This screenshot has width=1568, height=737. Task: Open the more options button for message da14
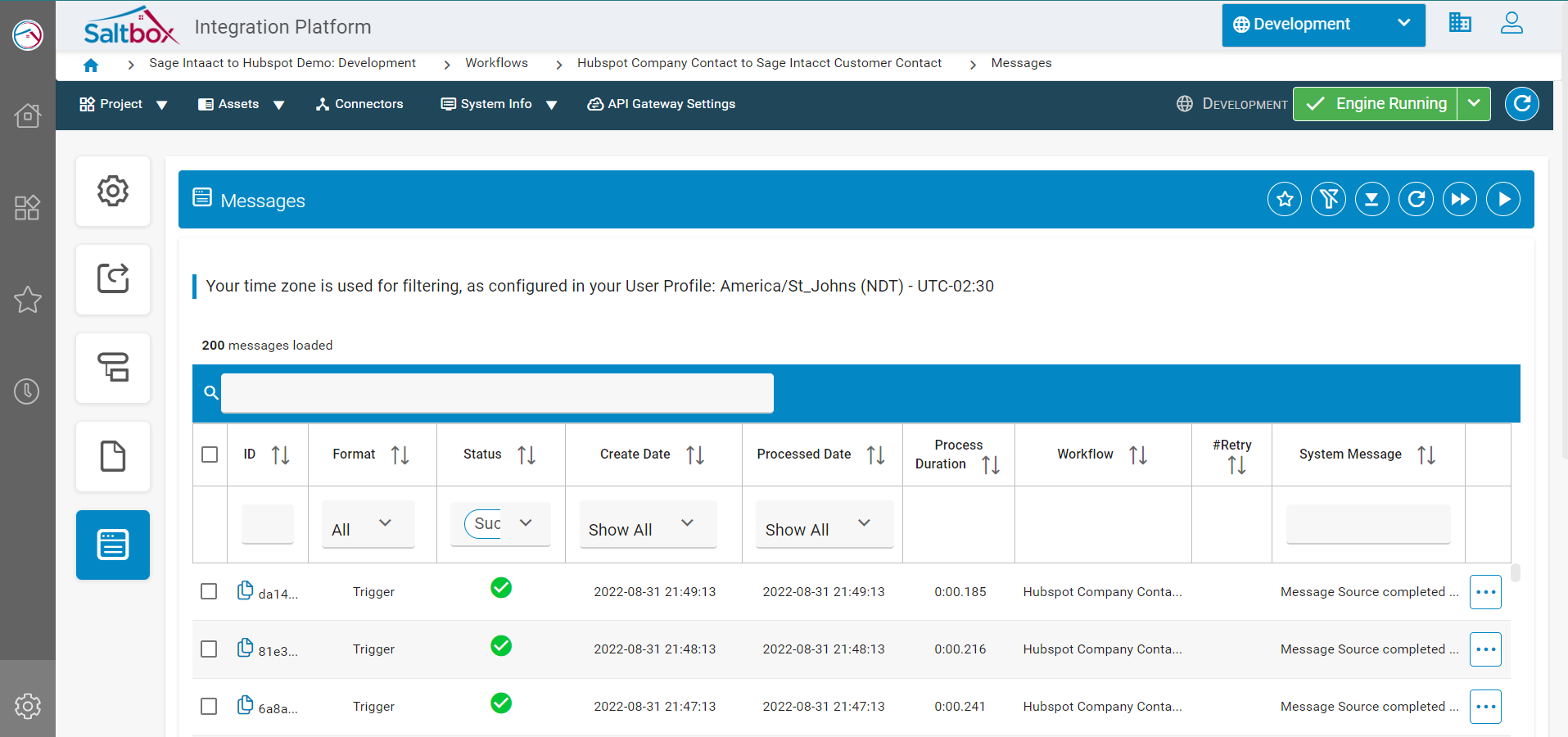click(1484, 592)
